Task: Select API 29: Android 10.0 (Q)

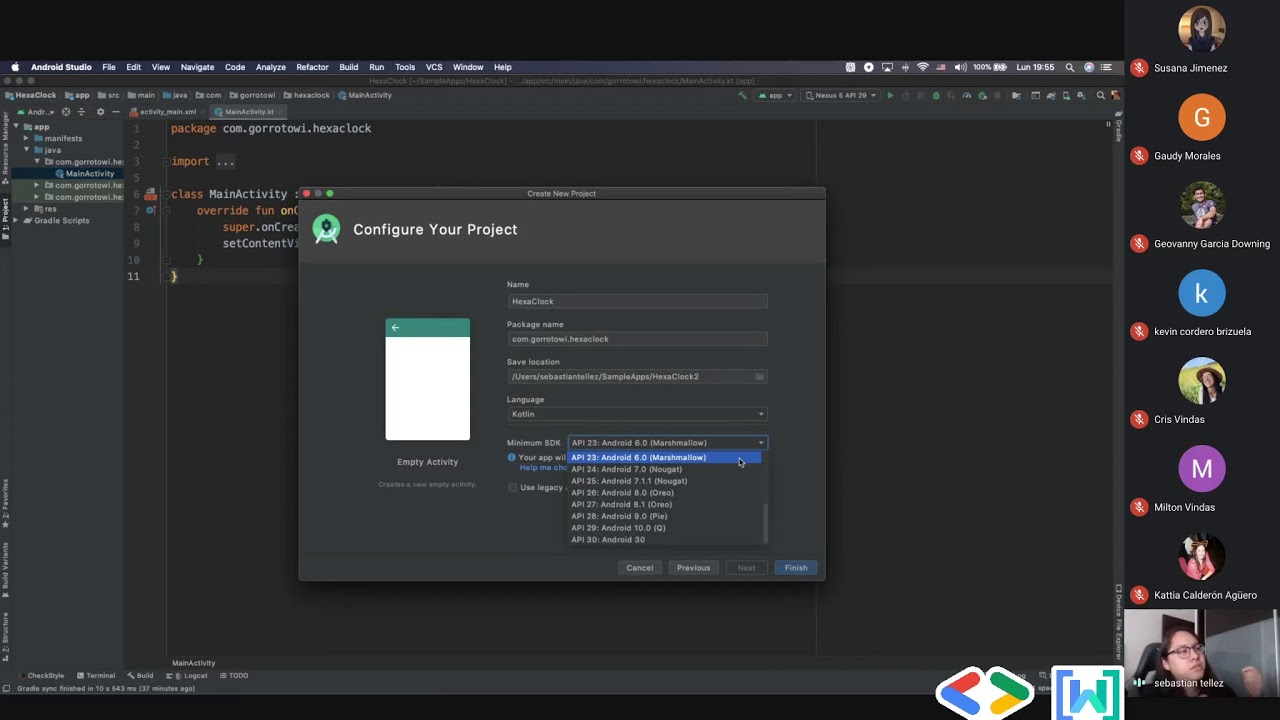Action: click(665, 528)
